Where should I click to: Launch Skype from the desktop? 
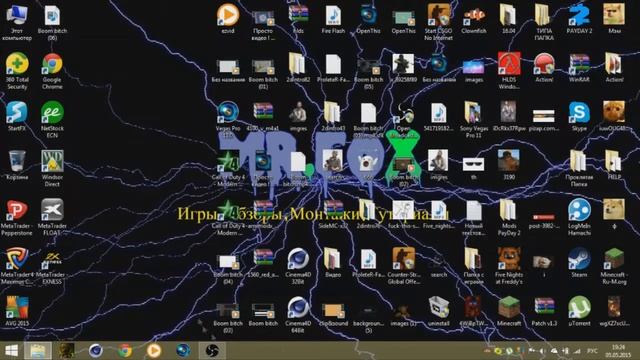pyautogui.click(x=579, y=116)
